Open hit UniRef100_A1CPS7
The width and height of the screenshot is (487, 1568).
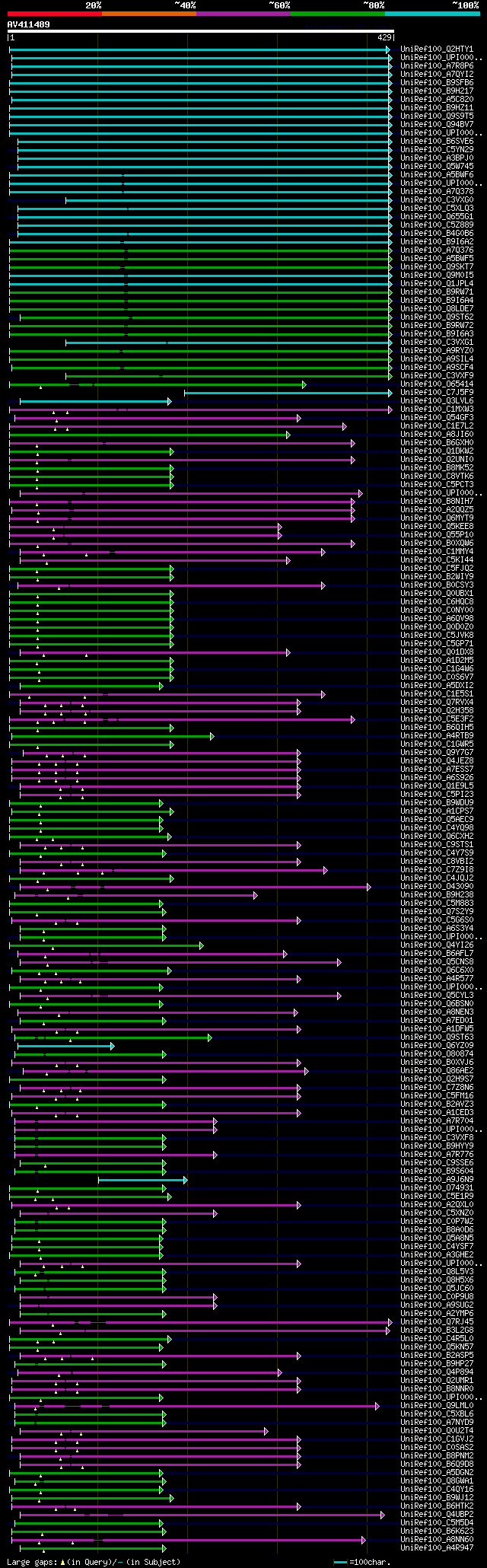point(437,811)
